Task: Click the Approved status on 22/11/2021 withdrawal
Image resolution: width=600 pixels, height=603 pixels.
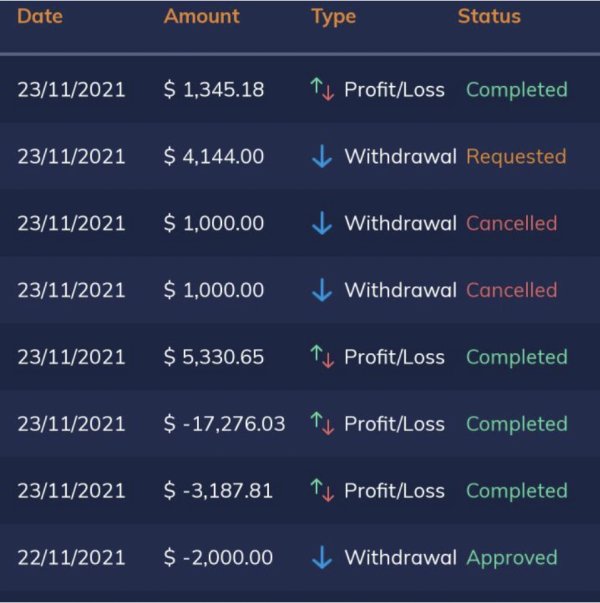Action: pos(512,558)
